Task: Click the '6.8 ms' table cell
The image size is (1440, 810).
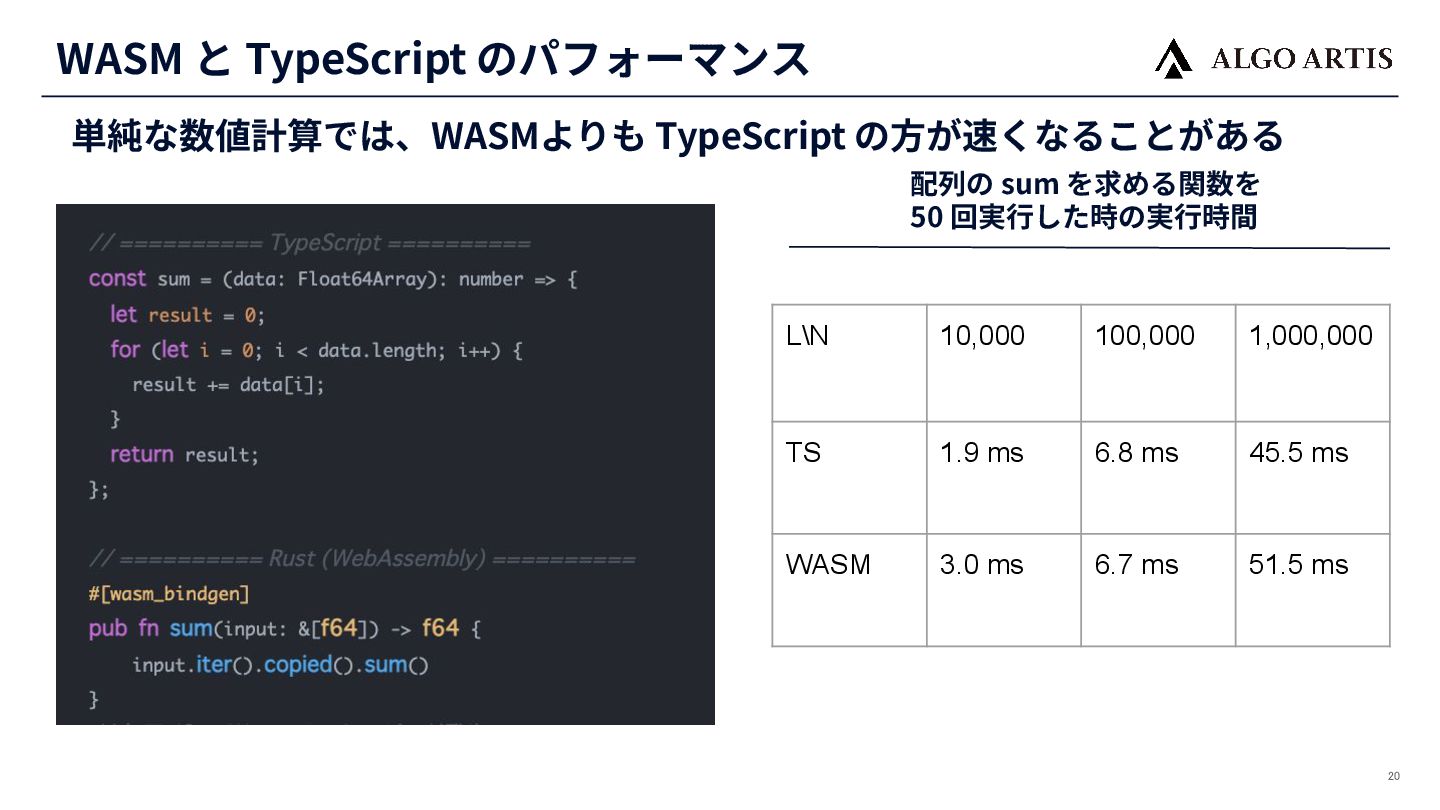Action: pyautogui.click(x=1158, y=478)
